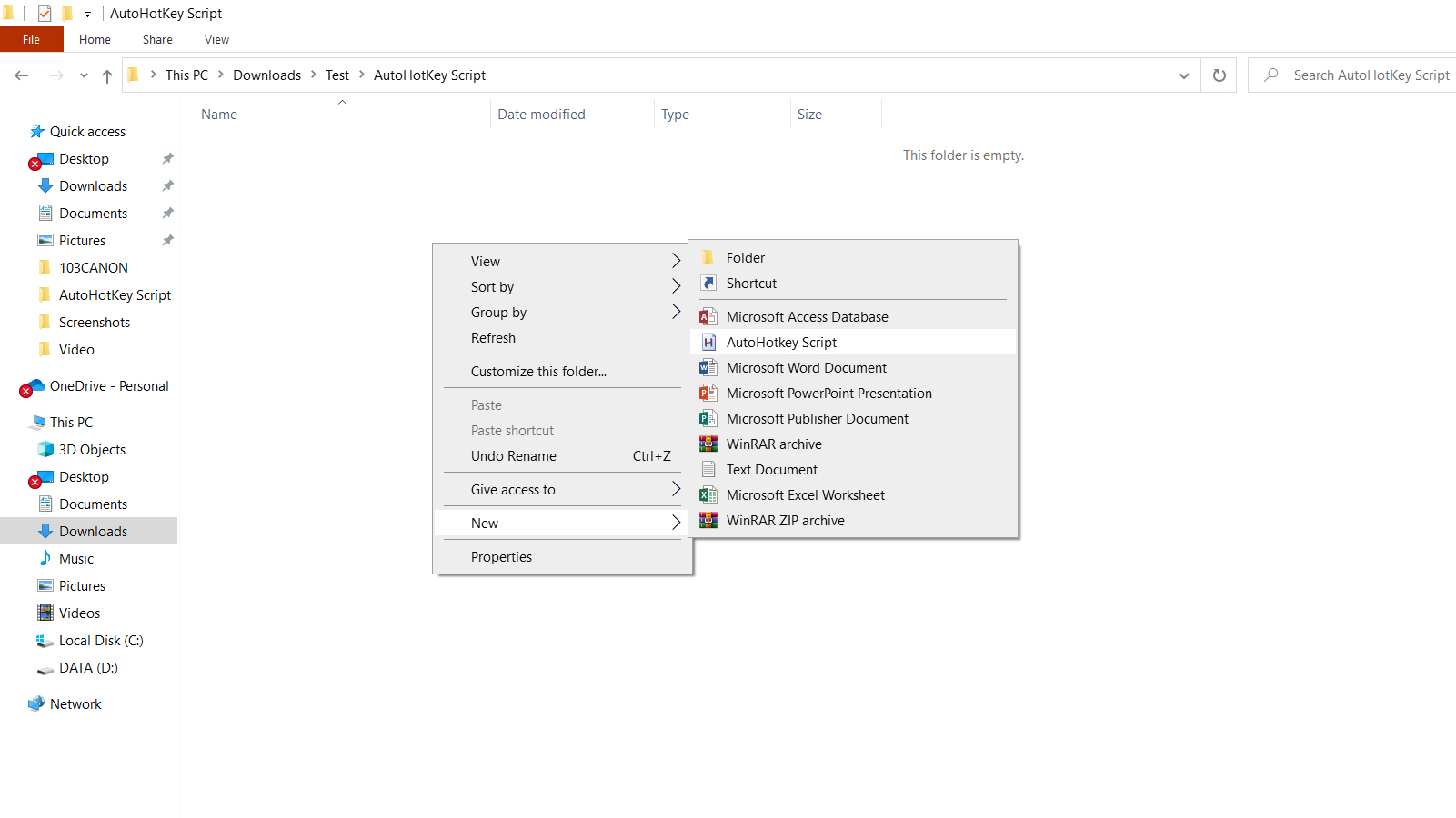Switch to the Share ribbon tab
This screenshot has height=818, width=1456.
(x=157, y=39)
